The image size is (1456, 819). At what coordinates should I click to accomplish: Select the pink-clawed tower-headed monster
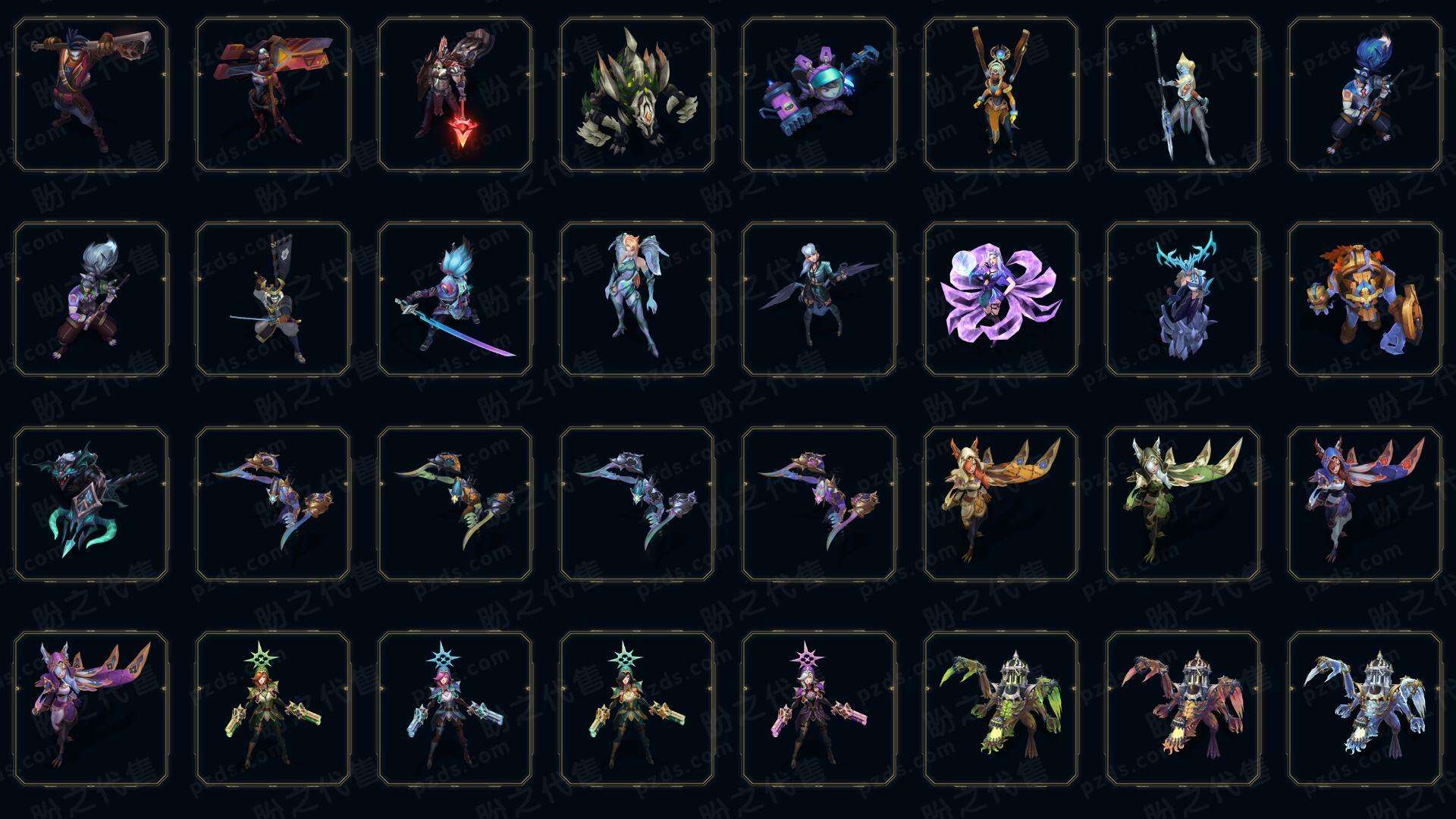[x=1183, y=709]
